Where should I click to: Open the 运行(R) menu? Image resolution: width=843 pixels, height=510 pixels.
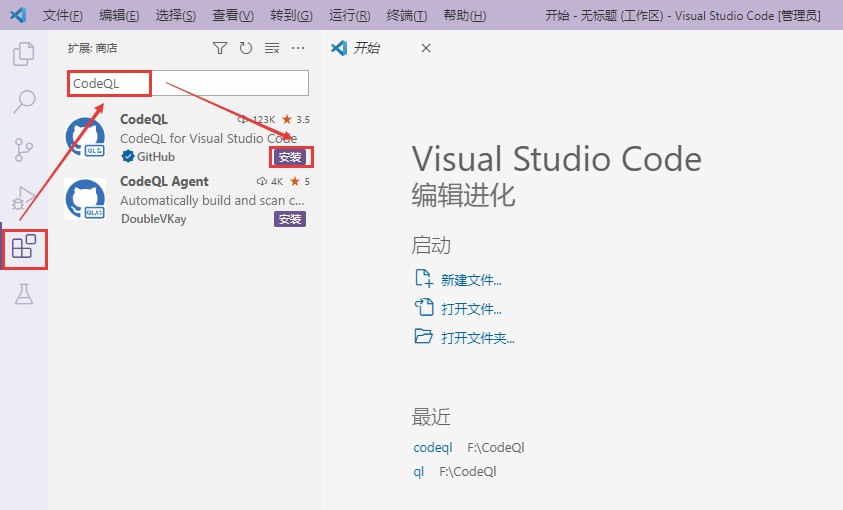(x=349, y=16)
